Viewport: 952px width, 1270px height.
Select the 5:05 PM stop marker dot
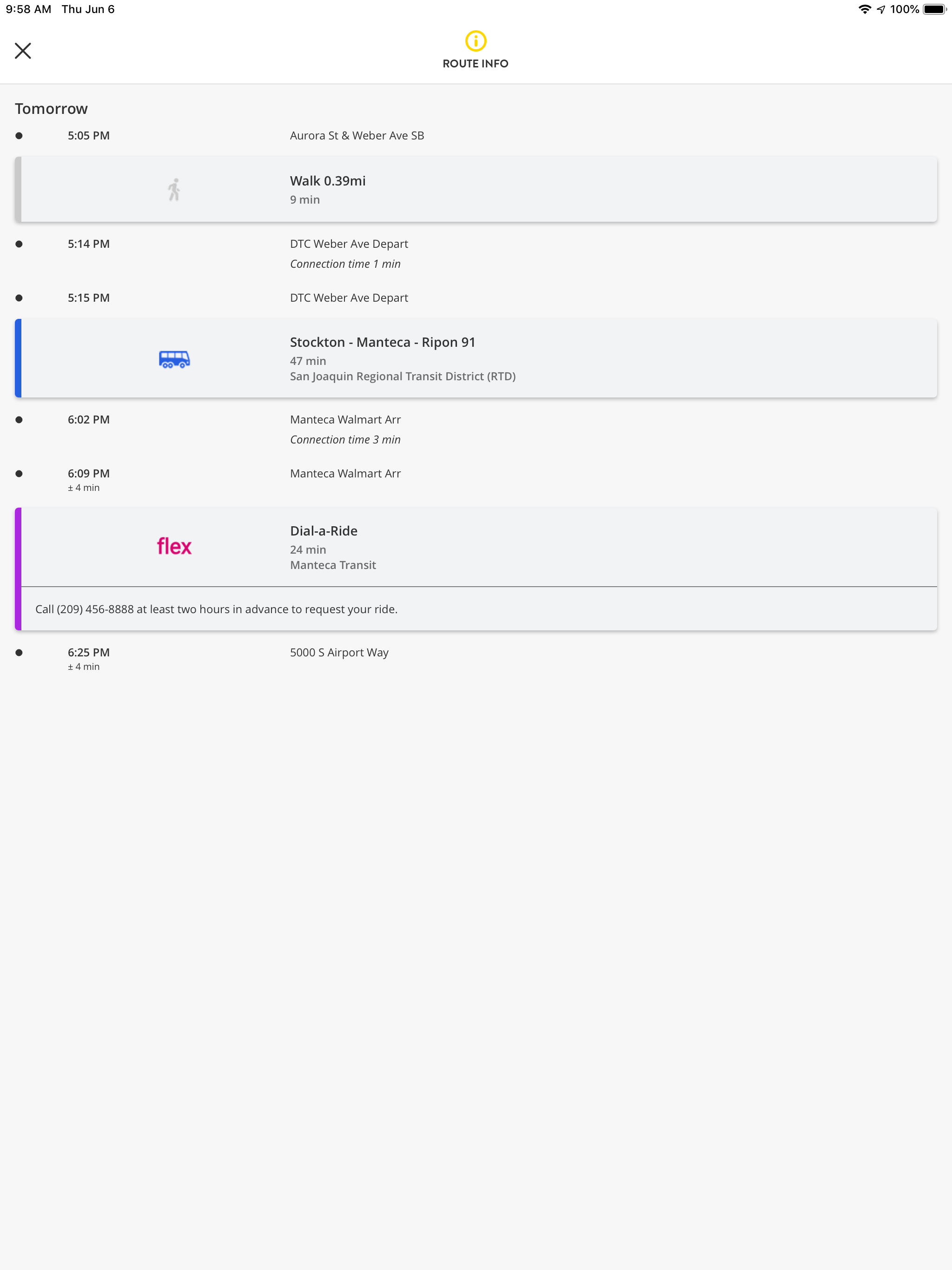pos(19,135)
